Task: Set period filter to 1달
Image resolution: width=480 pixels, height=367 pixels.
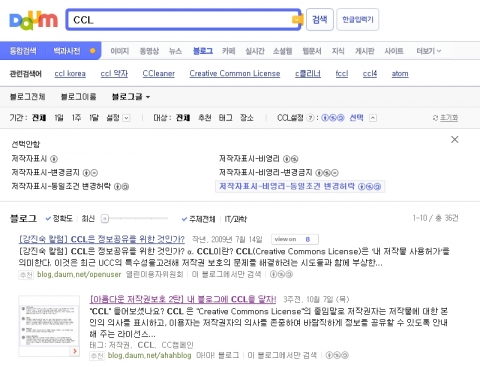Action: coord(94,118)
